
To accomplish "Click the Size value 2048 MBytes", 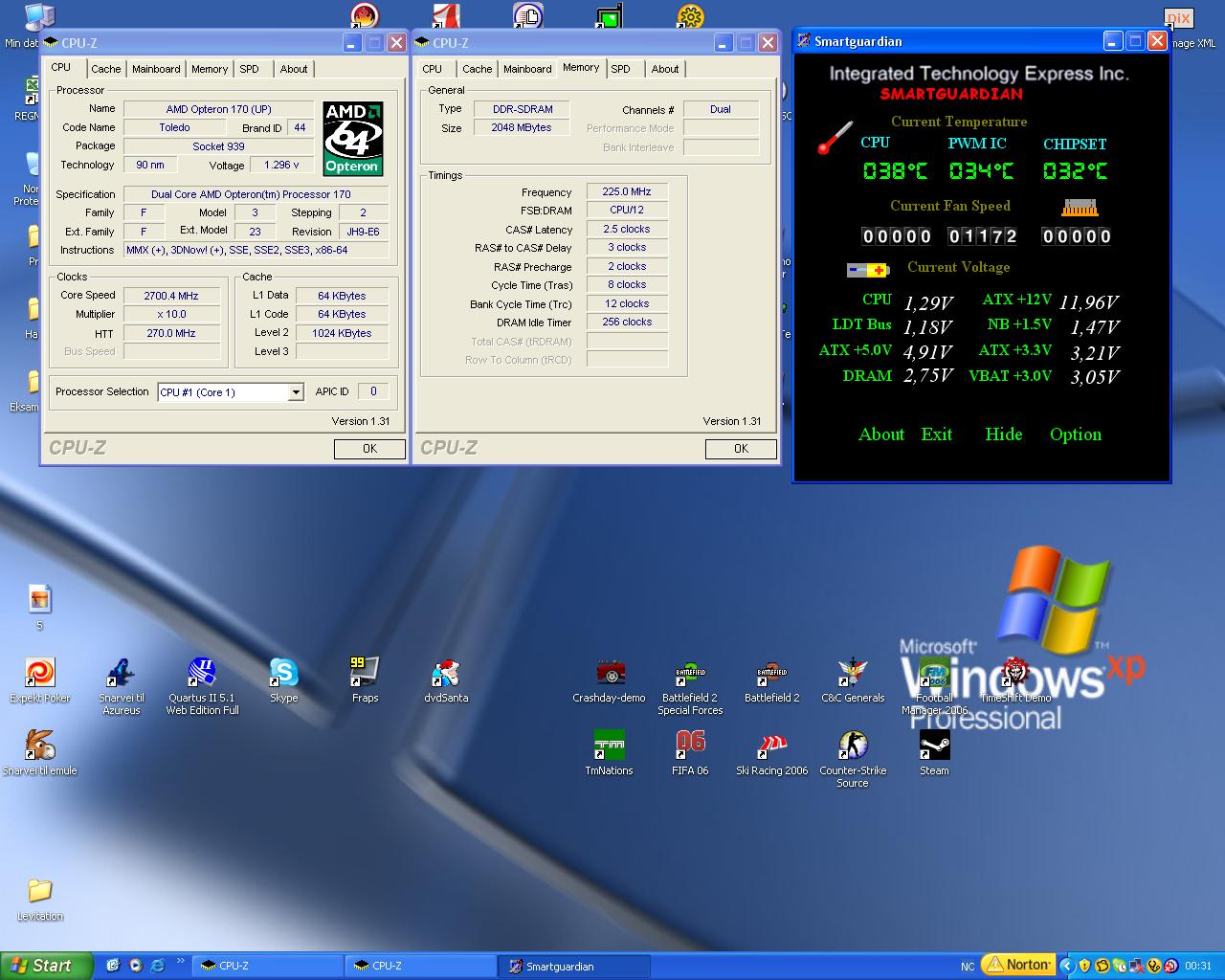I will [x=522, y=127].
